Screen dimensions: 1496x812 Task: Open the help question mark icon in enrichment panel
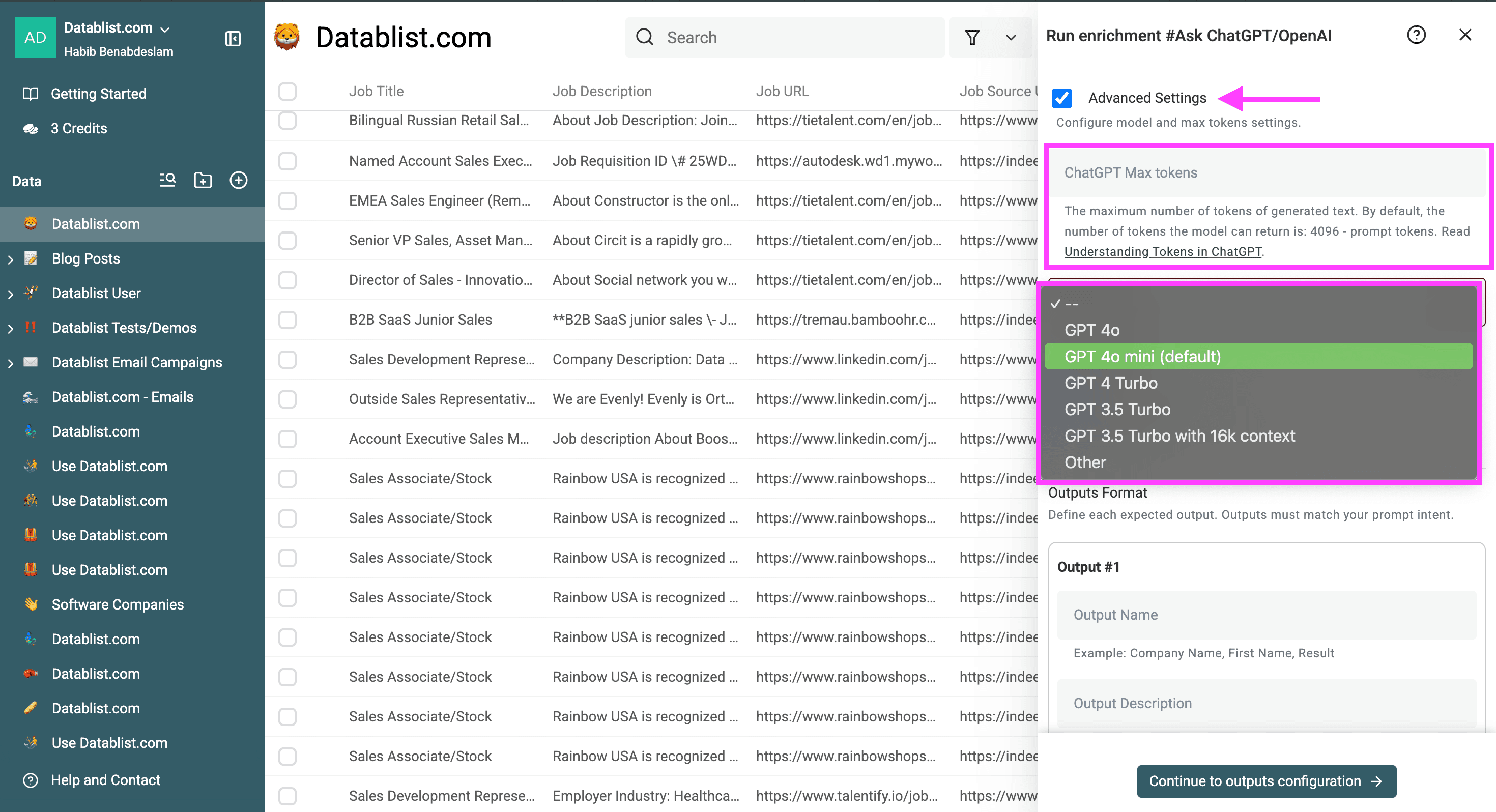1416,36
